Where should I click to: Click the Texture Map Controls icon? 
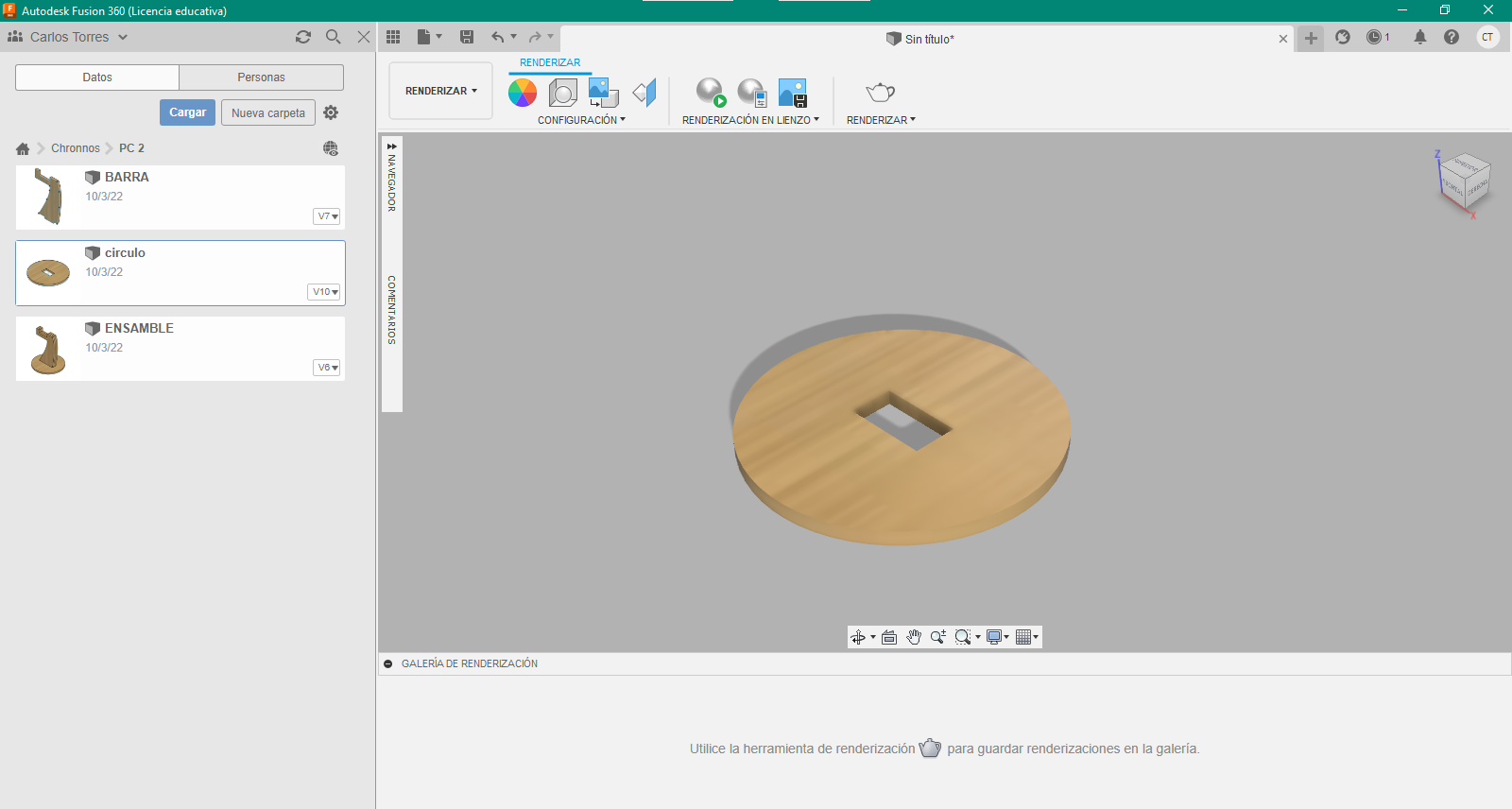click(x=644, y=93)
